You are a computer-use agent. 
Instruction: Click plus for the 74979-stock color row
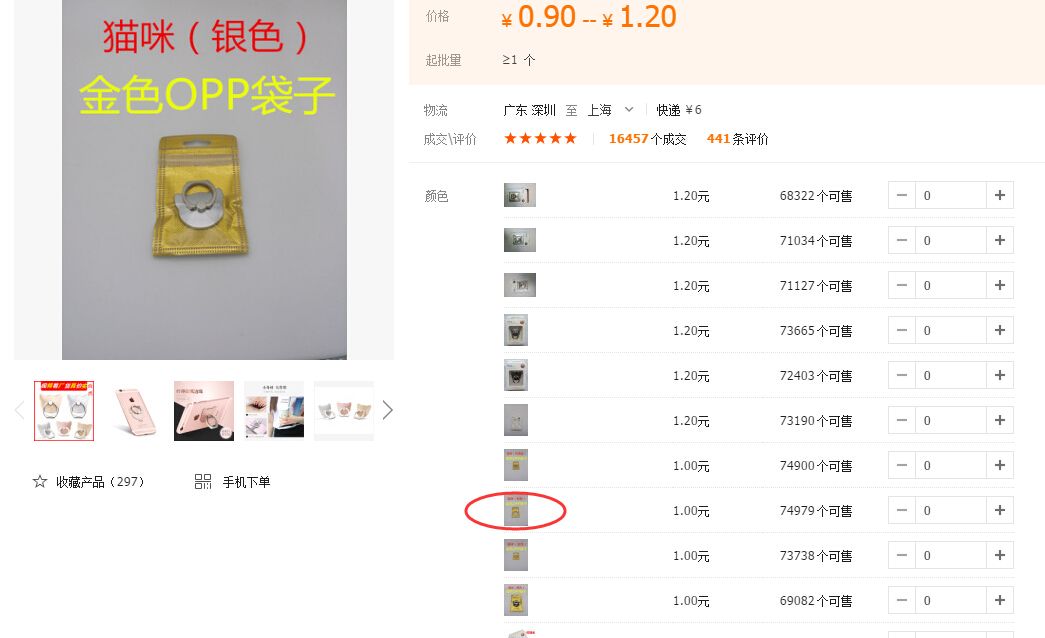point(1000,510)
